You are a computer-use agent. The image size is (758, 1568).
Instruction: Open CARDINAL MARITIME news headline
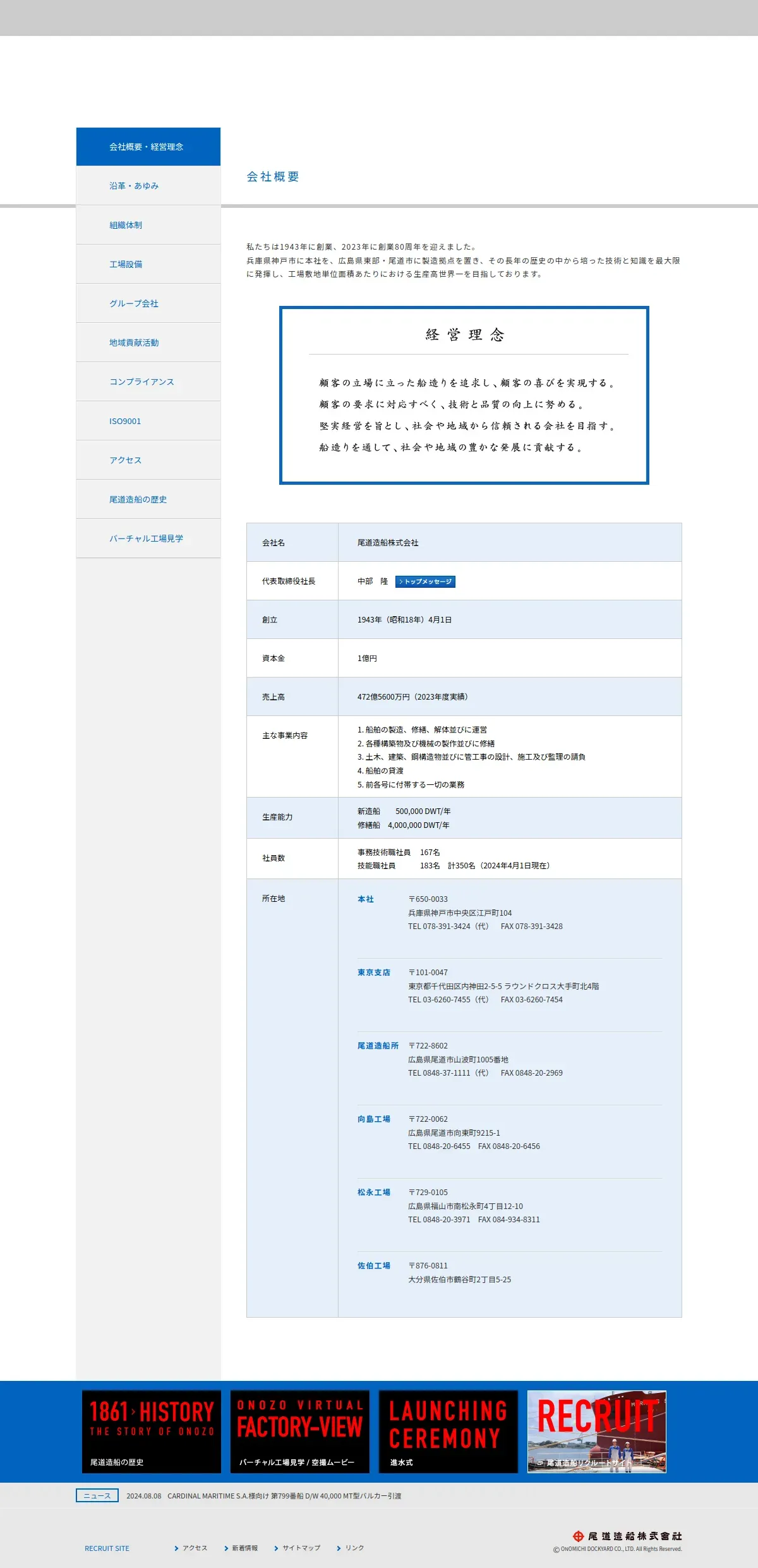284,1496
